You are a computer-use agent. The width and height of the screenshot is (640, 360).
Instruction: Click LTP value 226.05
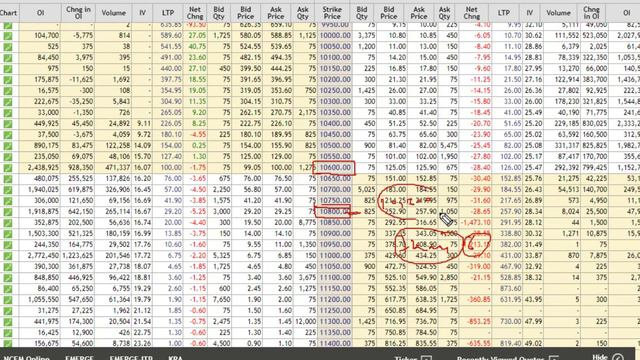(171, 124)
